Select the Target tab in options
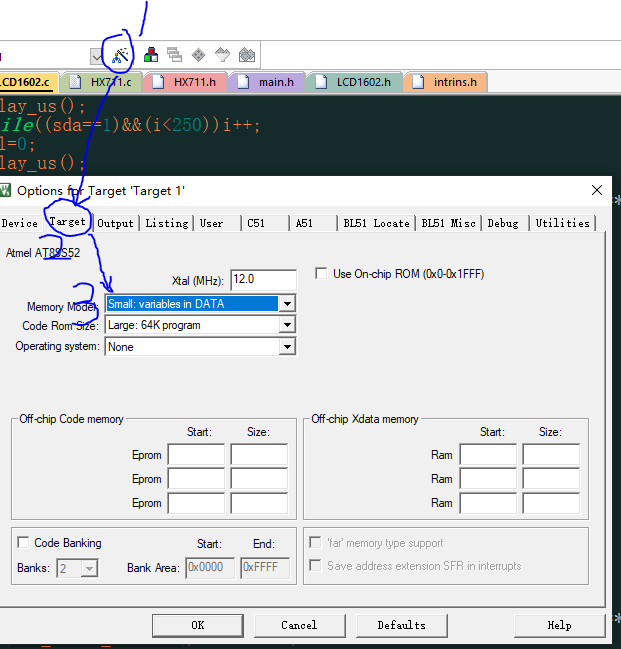This screenshot has width=621, height=649. 67,222
